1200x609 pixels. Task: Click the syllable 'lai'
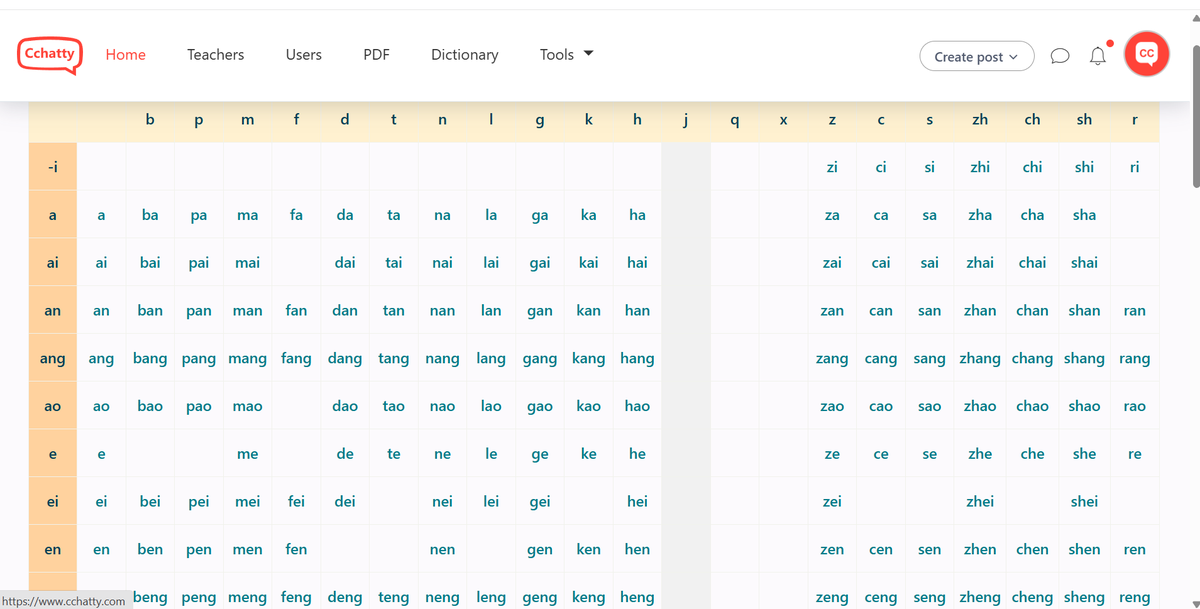point(491,262)
